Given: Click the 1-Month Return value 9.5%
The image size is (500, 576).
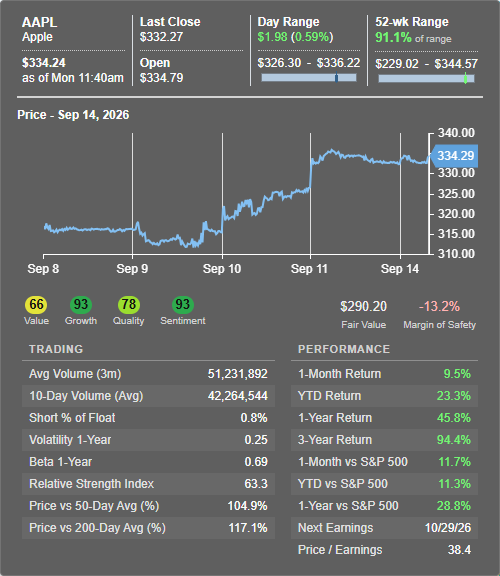Looking at the screenshot, I should point(457,374).
